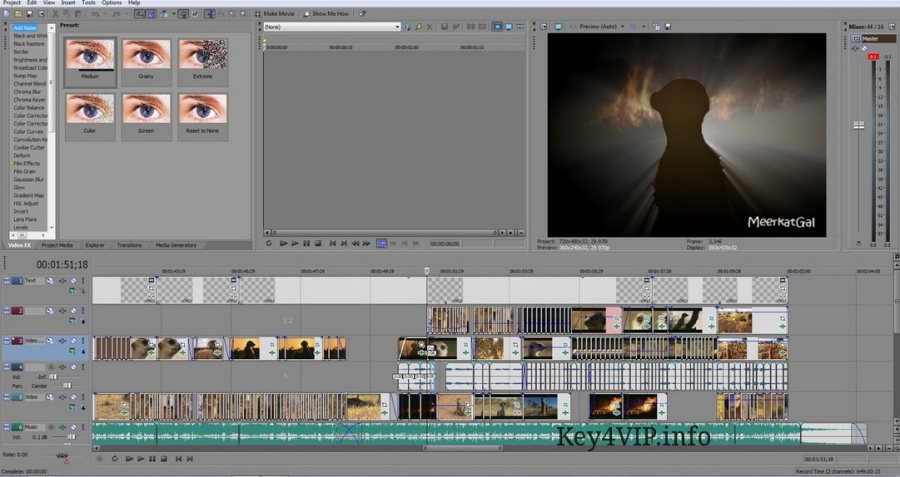Screen dimensions: 900x477
Task: Open the Help menu
Action: (134, 3)
